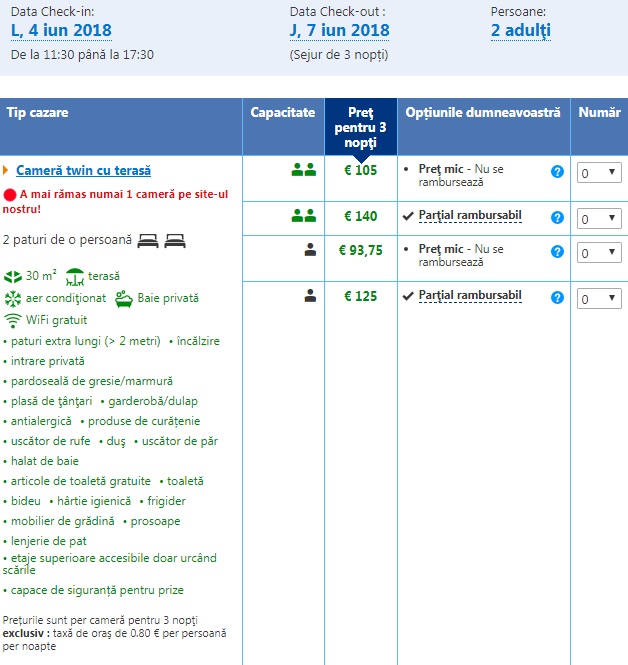Click help icon beside €105 Preț mic option
The image size is (628, 665).
click(557, 172)
